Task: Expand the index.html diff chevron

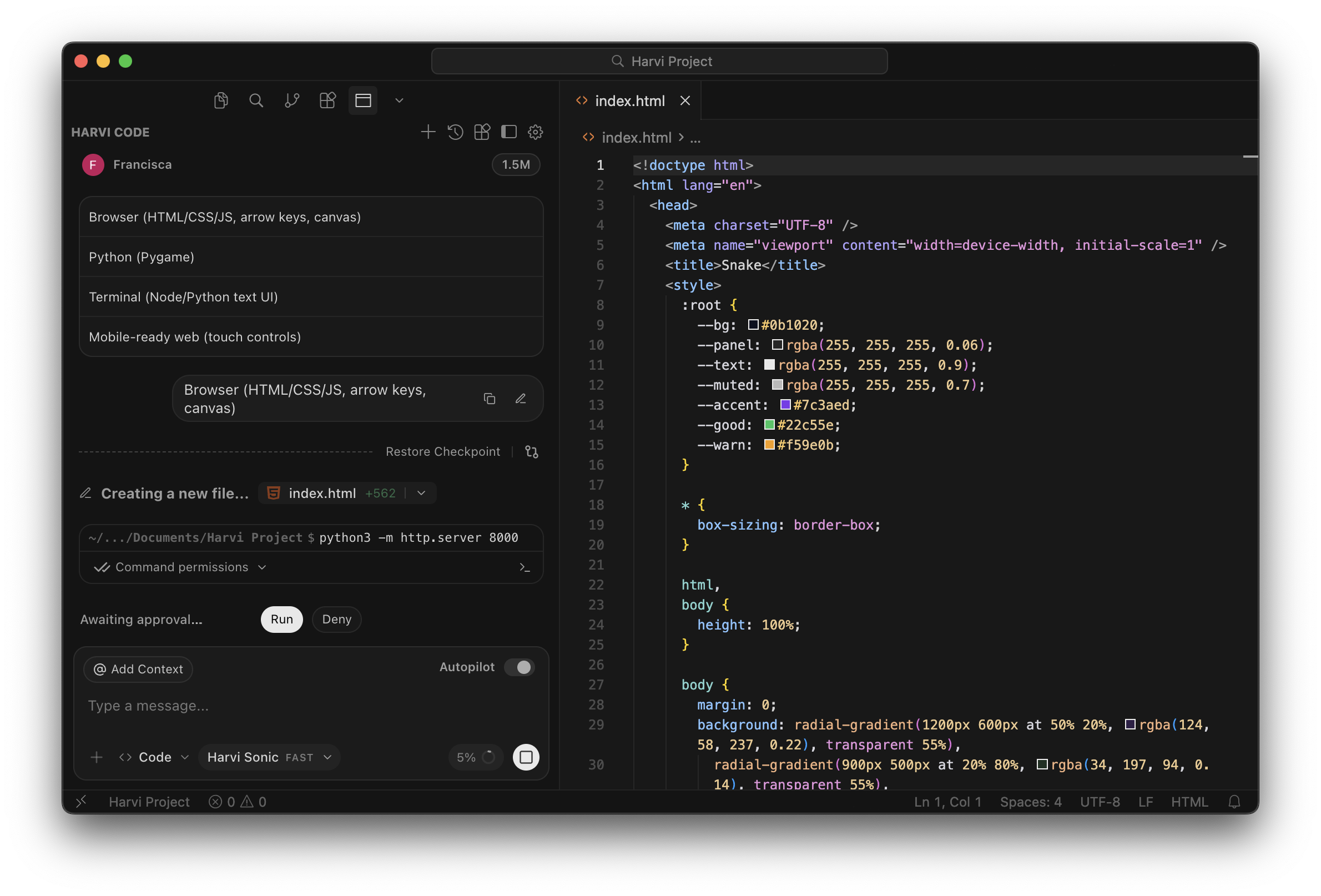Action: (421, 493)
